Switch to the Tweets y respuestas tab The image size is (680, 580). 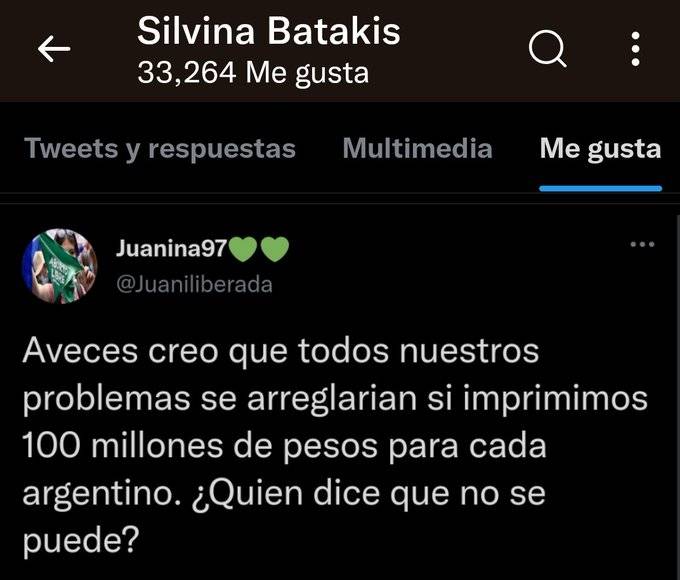(160, 149)
